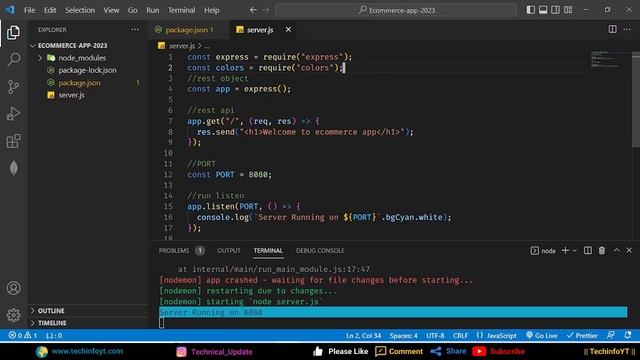Viewport: 640px width, 360px height.
Task: Open the Run menu
Action: click(153, 10)
